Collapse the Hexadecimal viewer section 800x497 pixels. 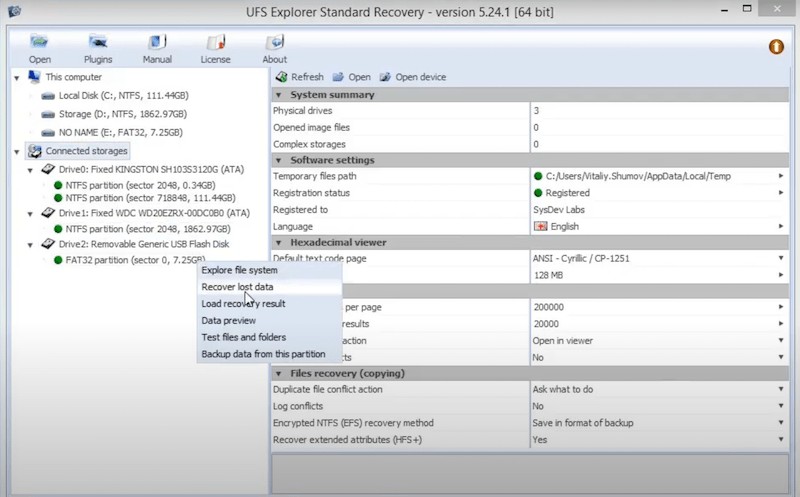pyautogui.click(x=279, y=243)
